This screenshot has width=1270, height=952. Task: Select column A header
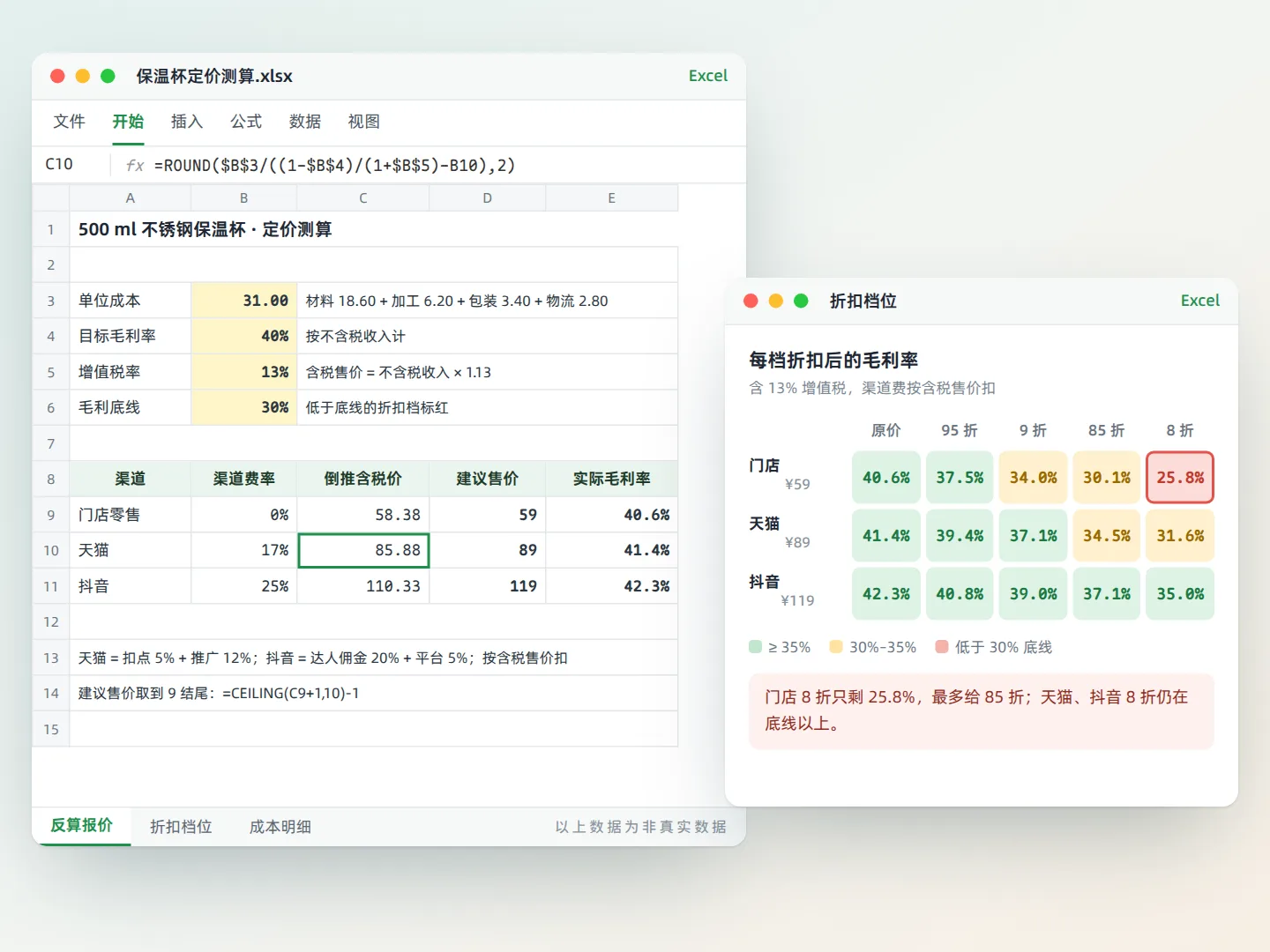pos(130,198)
